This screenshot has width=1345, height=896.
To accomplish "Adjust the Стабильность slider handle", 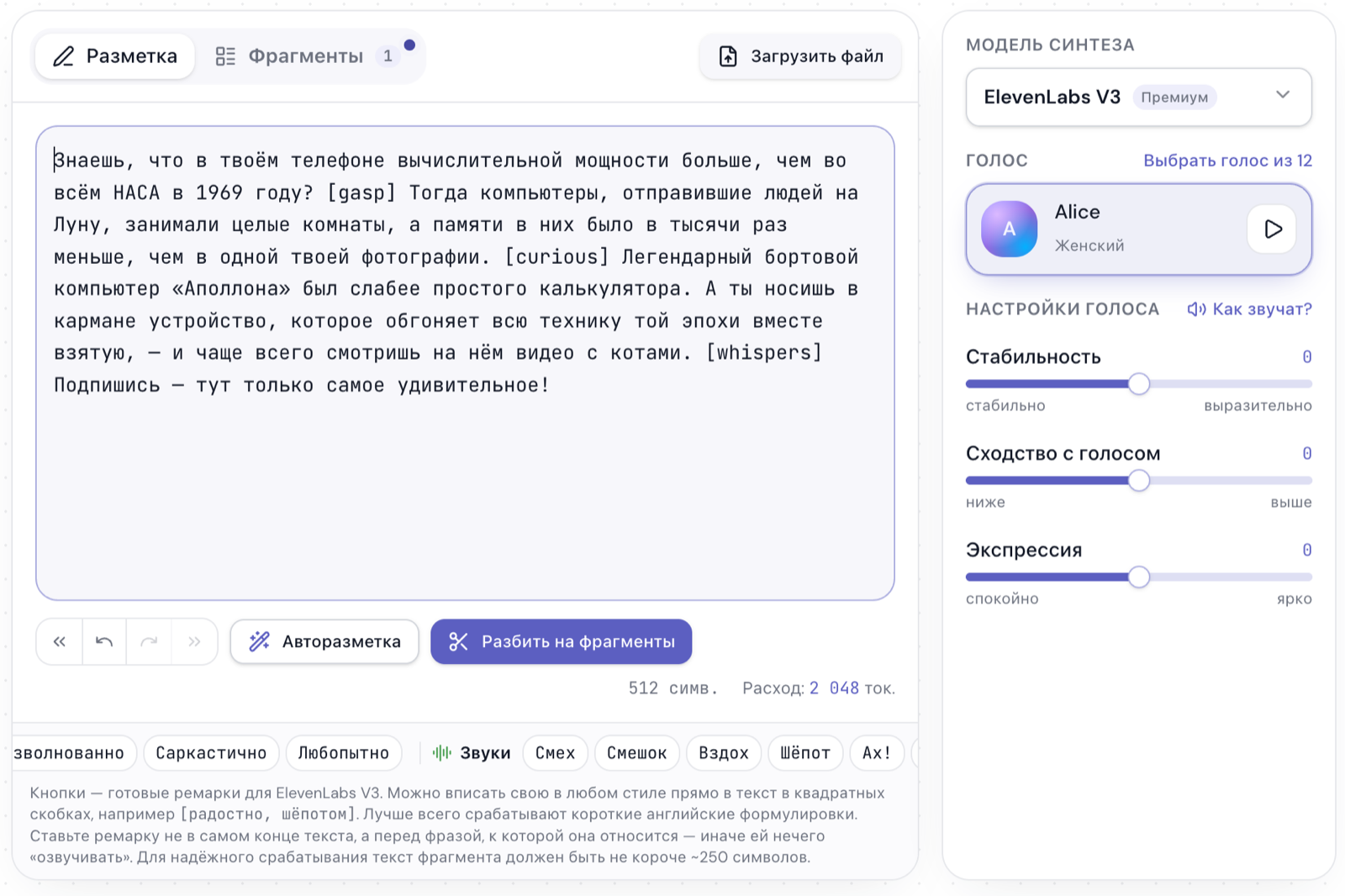I will (1139, 384).
